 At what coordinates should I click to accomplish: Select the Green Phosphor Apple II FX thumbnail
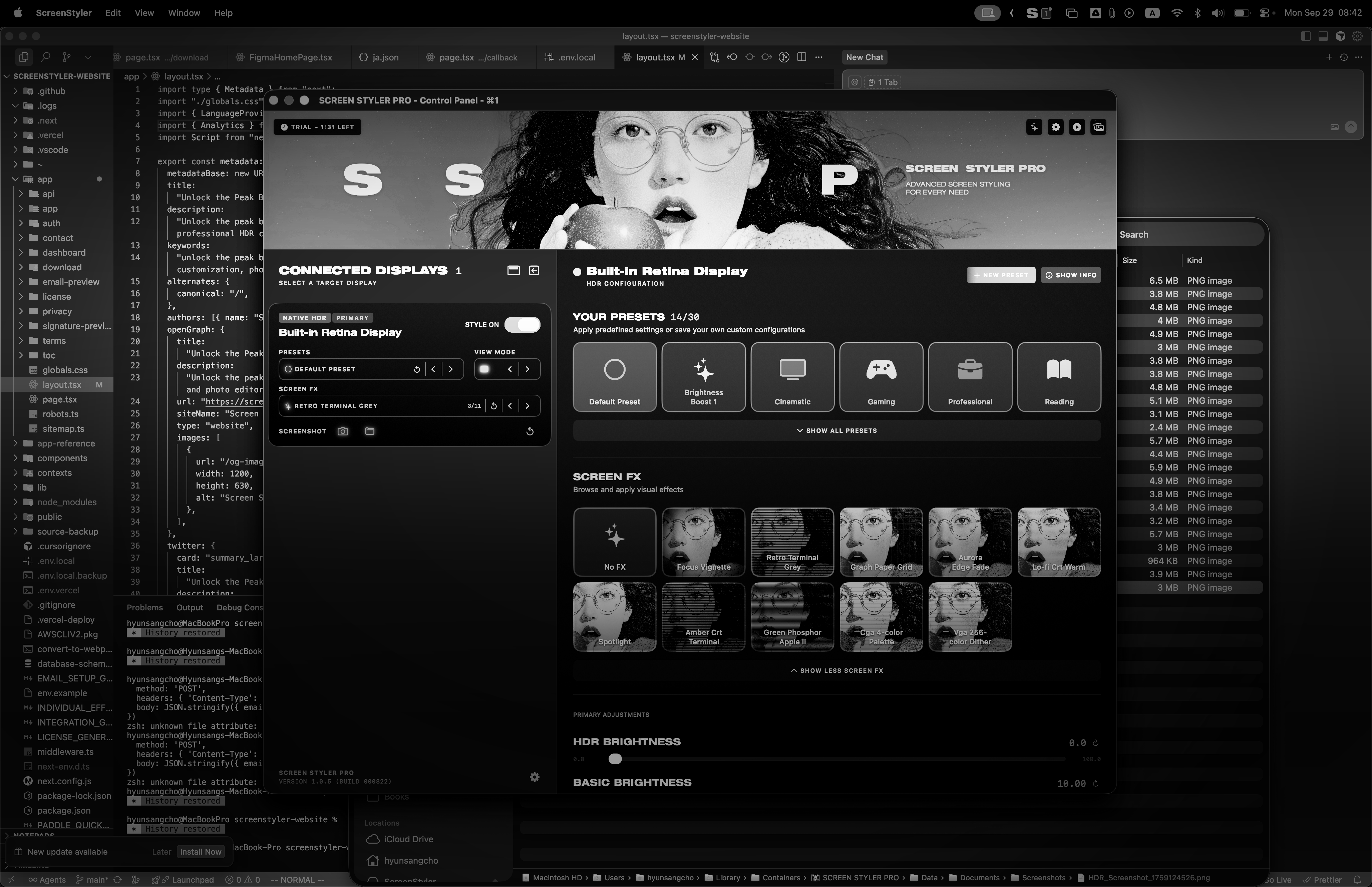click(793, 617)
